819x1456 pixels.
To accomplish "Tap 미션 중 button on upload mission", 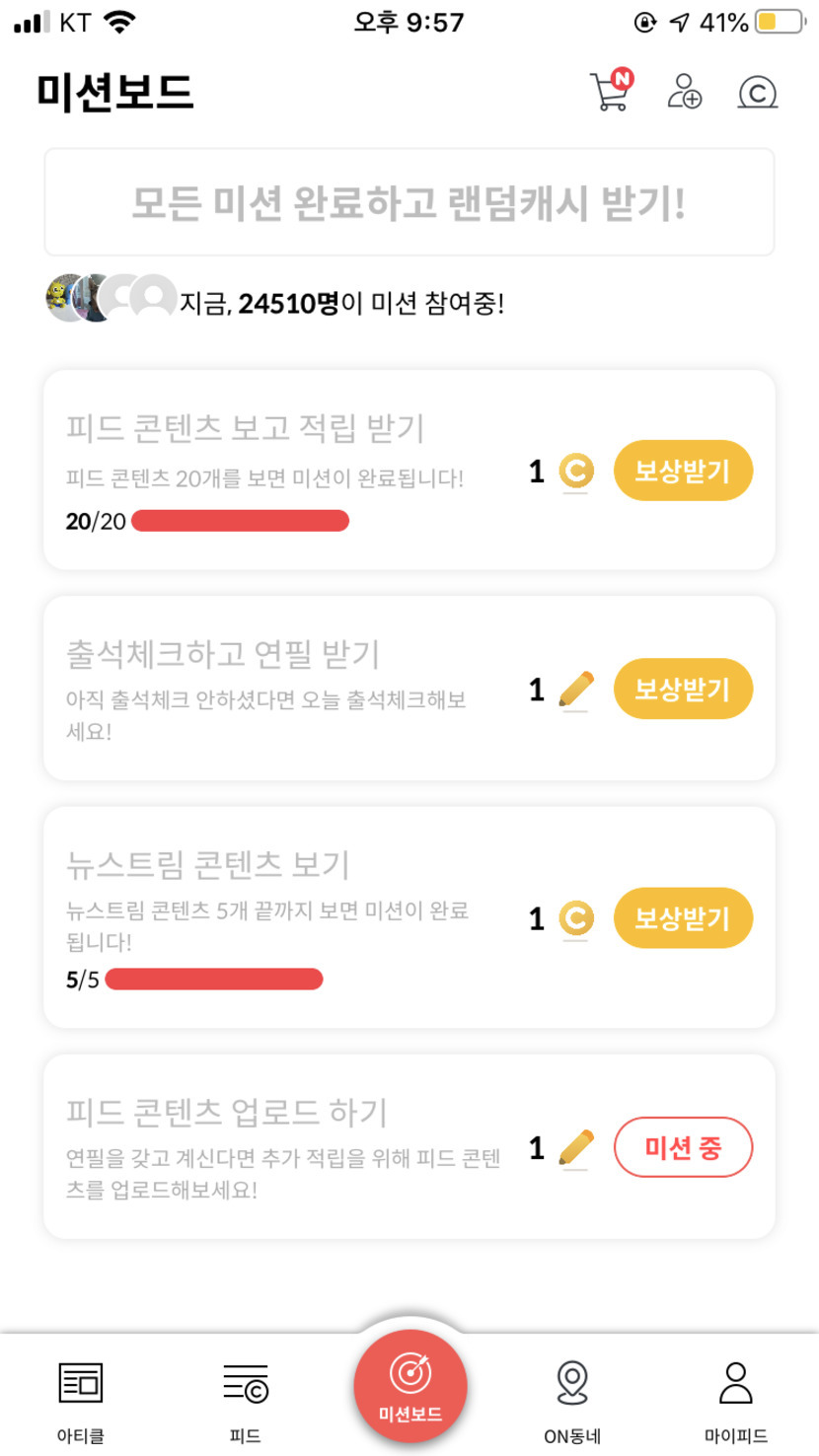I will pyautogui.click(x=683, y=1148).
